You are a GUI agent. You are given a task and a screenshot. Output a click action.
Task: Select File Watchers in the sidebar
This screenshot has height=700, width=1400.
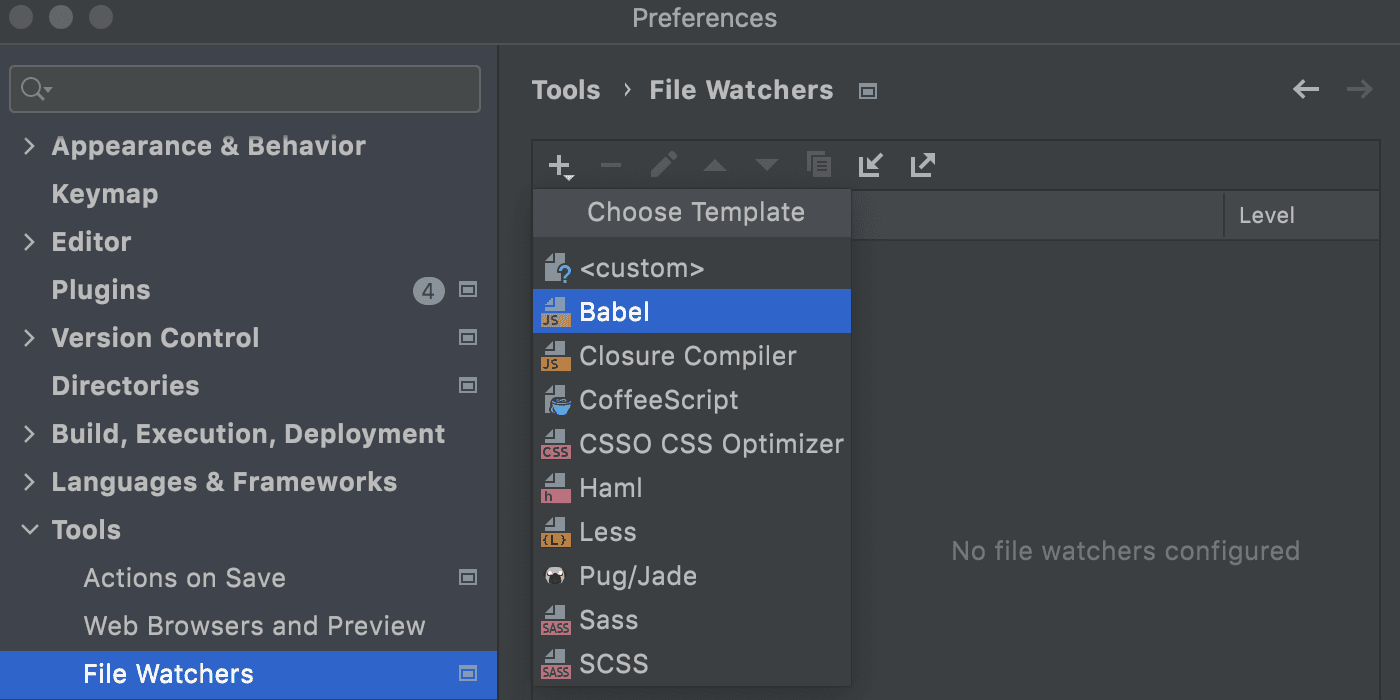(x=248, y=674)
